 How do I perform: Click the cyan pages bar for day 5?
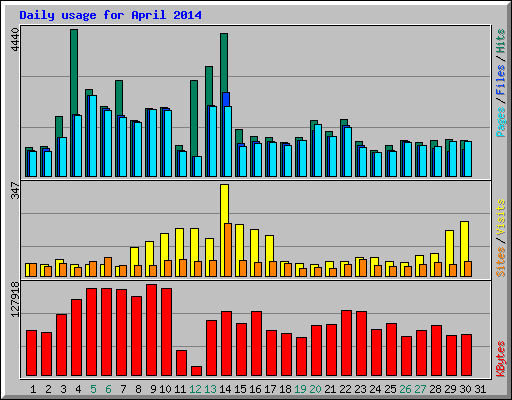pos(93,136)
